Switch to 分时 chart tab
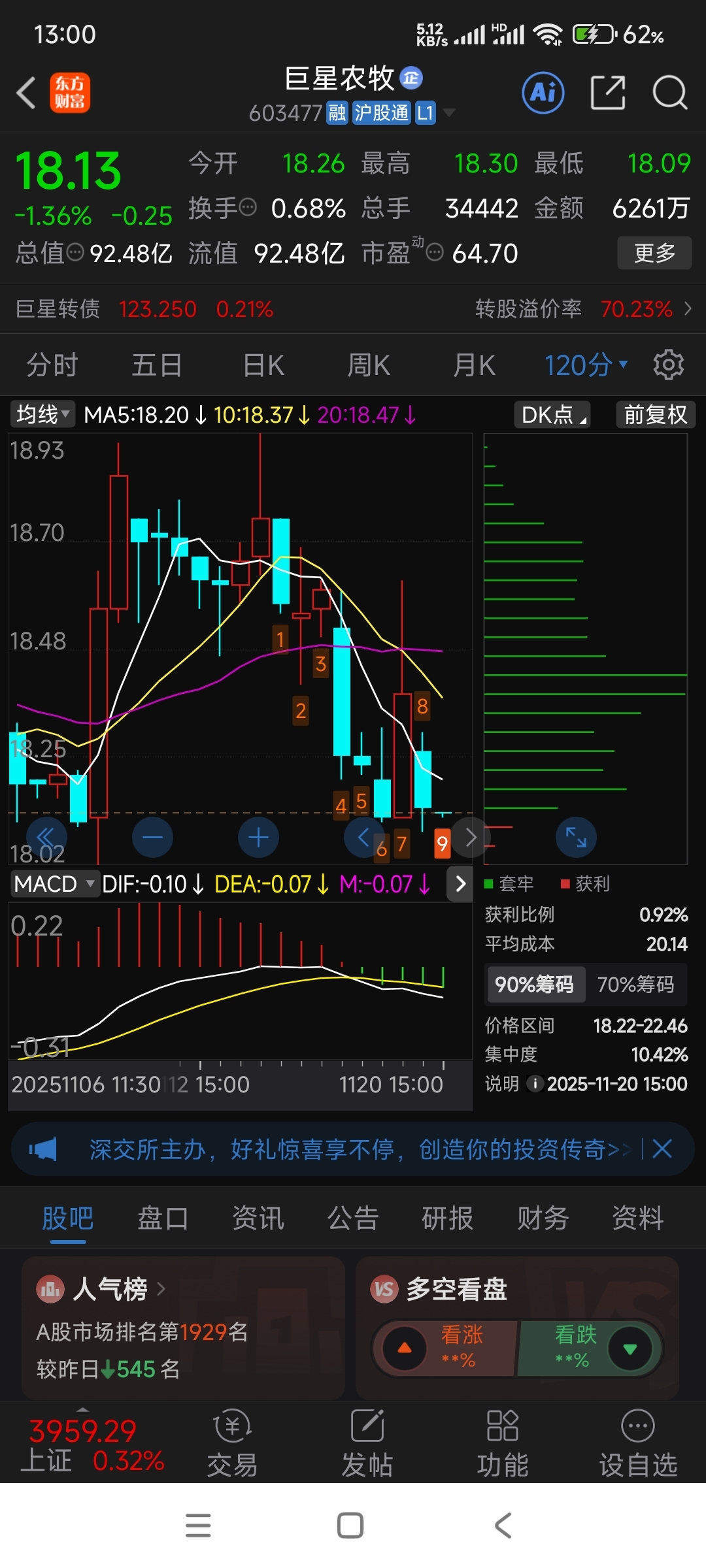Viewport: 706px width, 1568px height. coord(52,365)
